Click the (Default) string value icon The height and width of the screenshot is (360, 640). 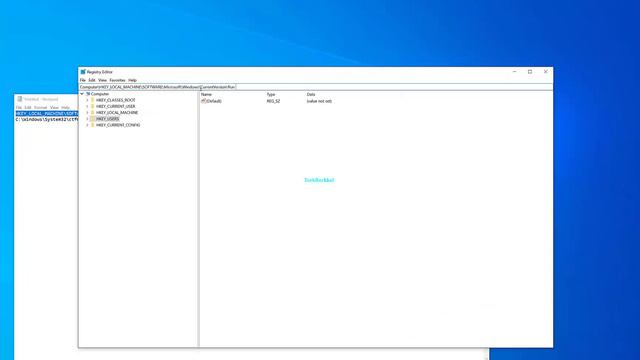tap(203, 101)
